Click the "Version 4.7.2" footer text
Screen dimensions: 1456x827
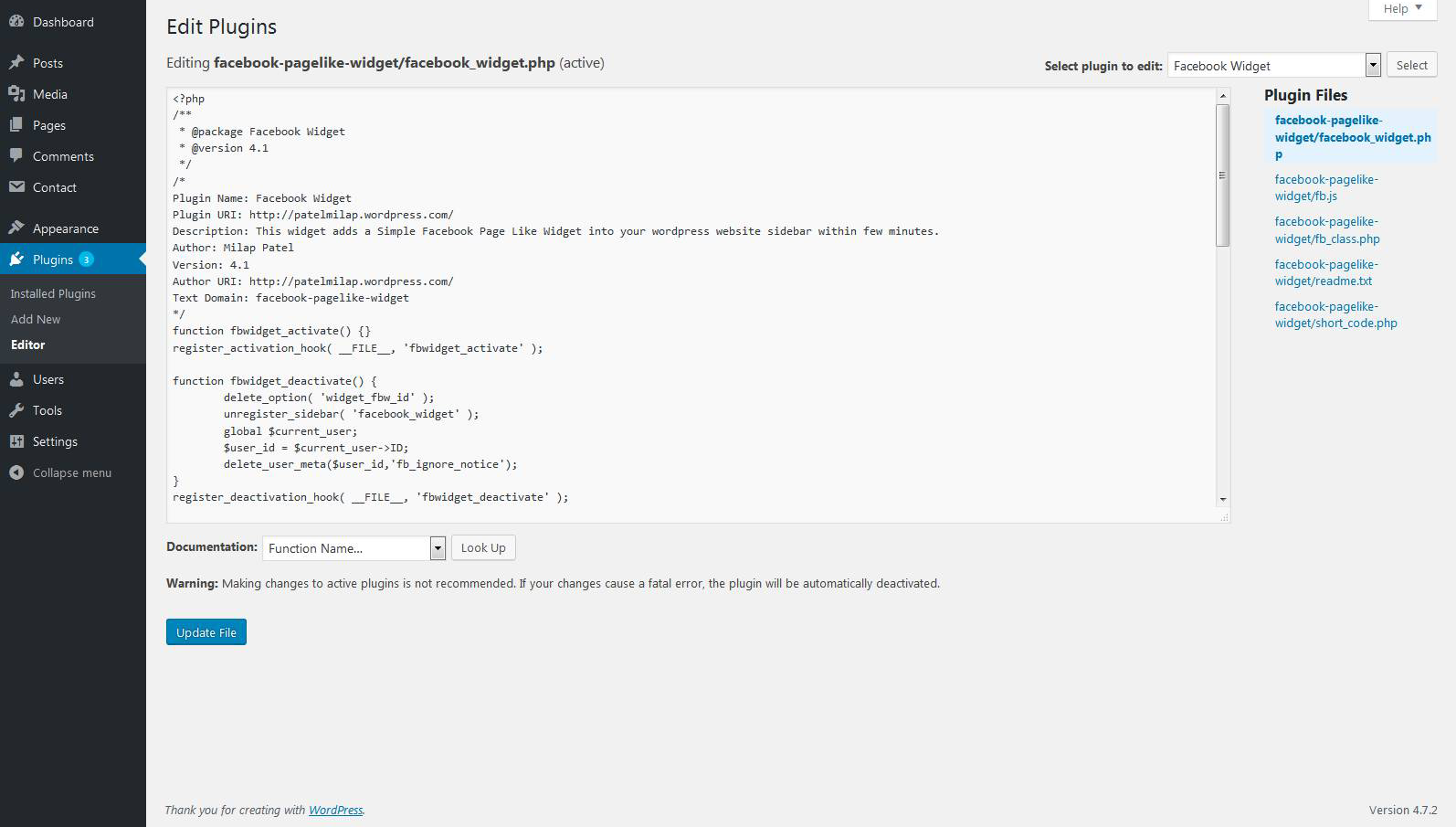click(x=1403, y=810)
